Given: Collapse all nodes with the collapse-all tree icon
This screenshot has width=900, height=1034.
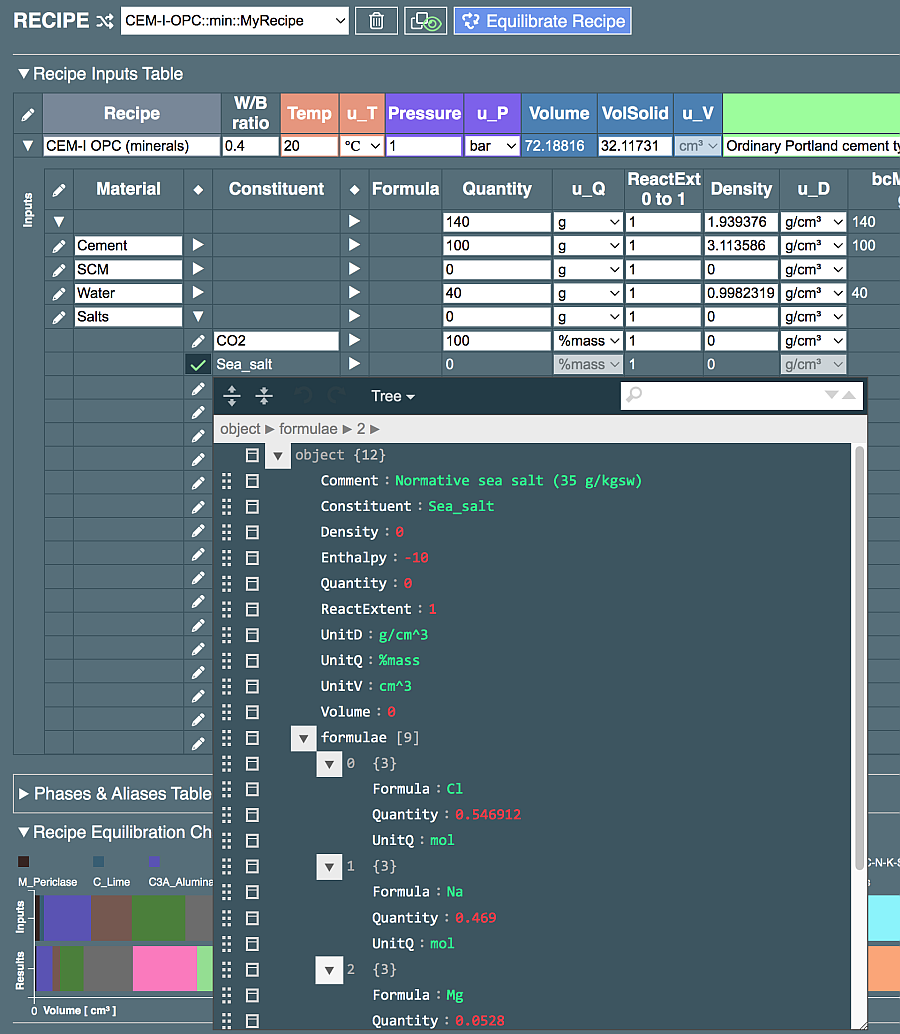Looking at the screenshot, I should 264,396.
